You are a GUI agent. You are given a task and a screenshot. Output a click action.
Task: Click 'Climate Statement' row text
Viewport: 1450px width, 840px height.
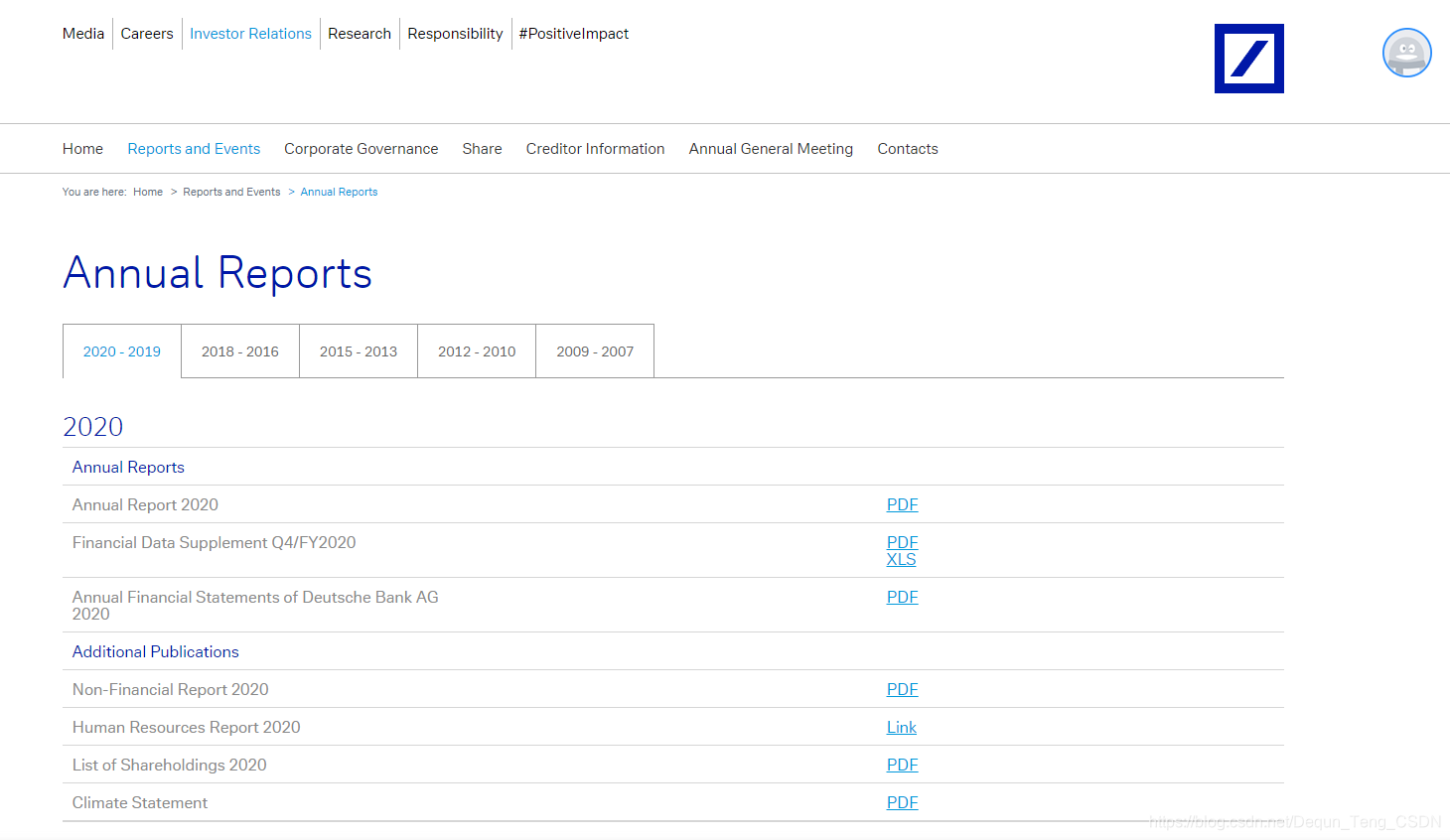140,802
